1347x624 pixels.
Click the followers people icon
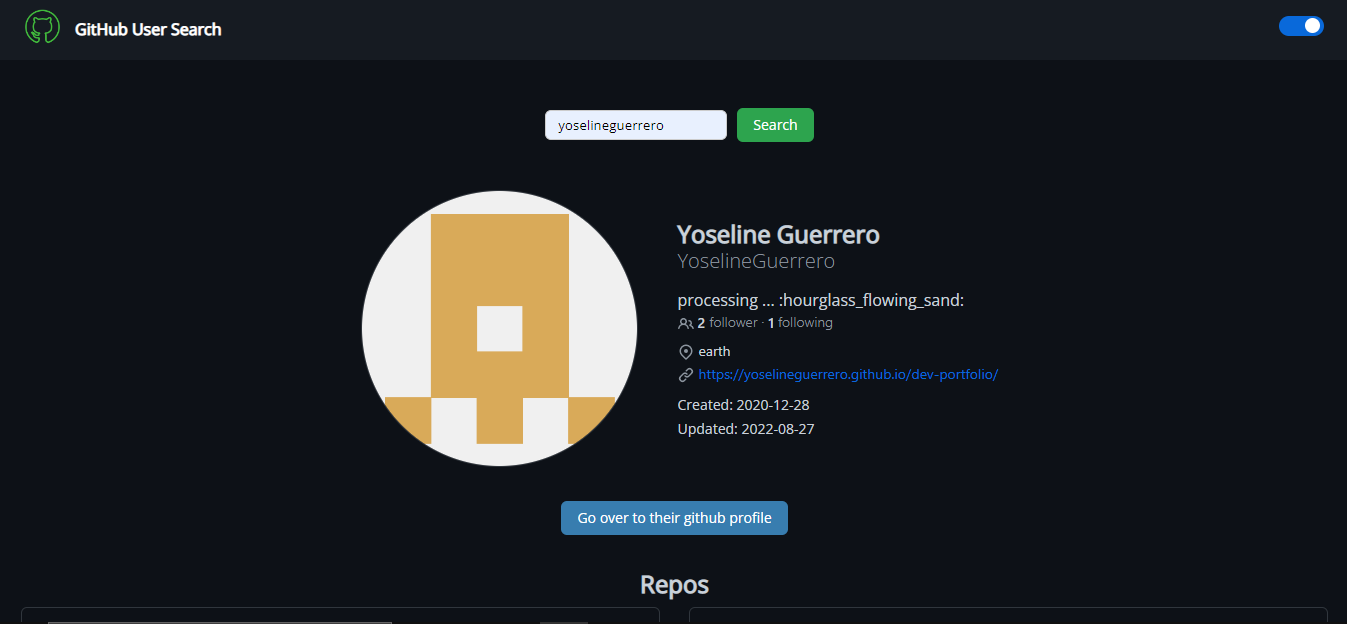click(686, 323)
